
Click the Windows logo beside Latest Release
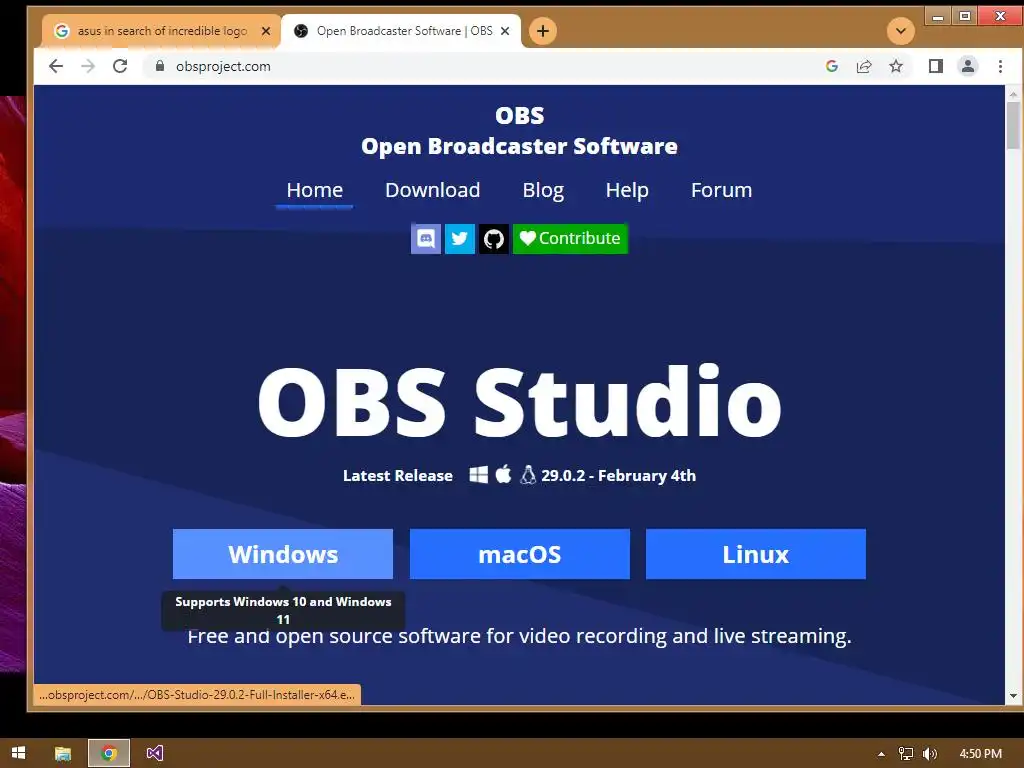tap(479, 475)
